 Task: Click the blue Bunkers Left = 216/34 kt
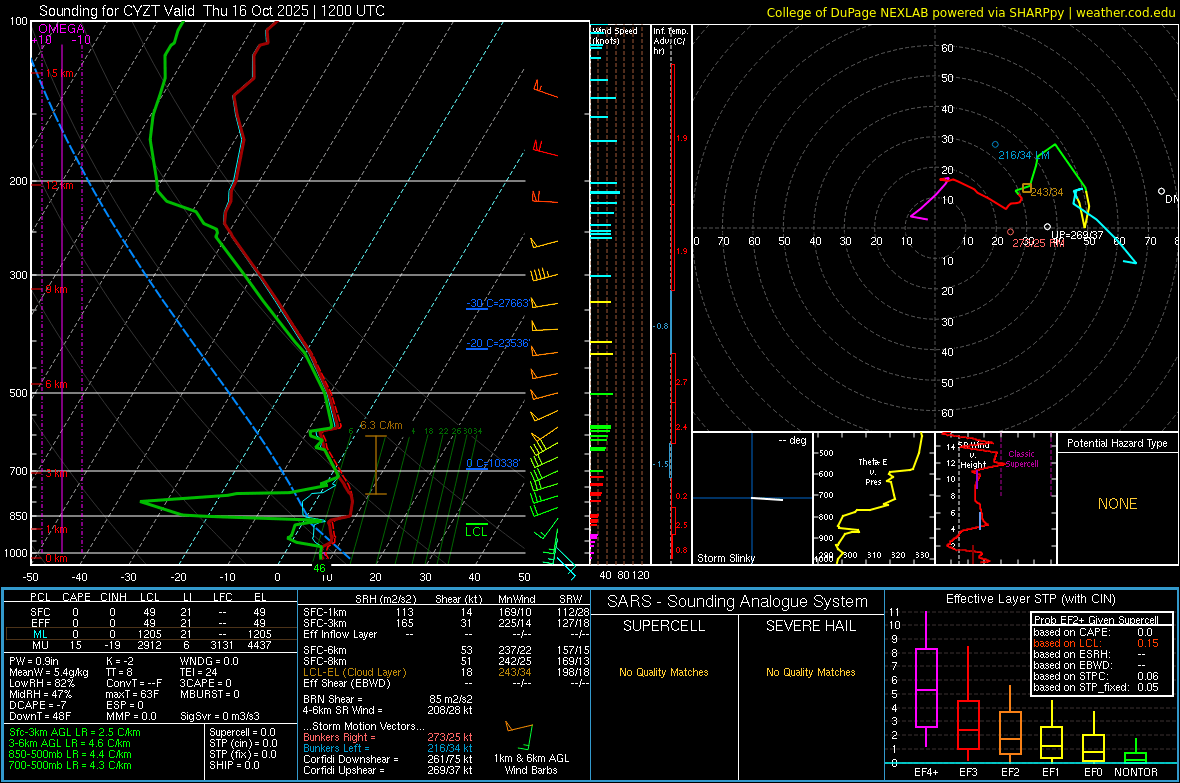point(388,749)
